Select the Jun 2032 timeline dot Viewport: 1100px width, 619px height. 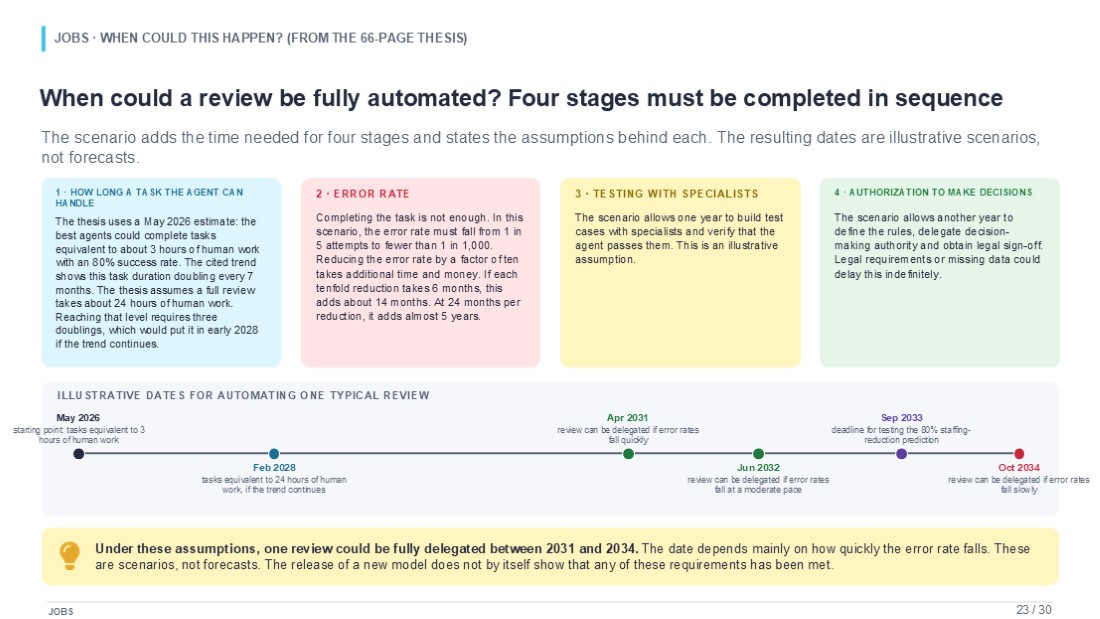758,454
